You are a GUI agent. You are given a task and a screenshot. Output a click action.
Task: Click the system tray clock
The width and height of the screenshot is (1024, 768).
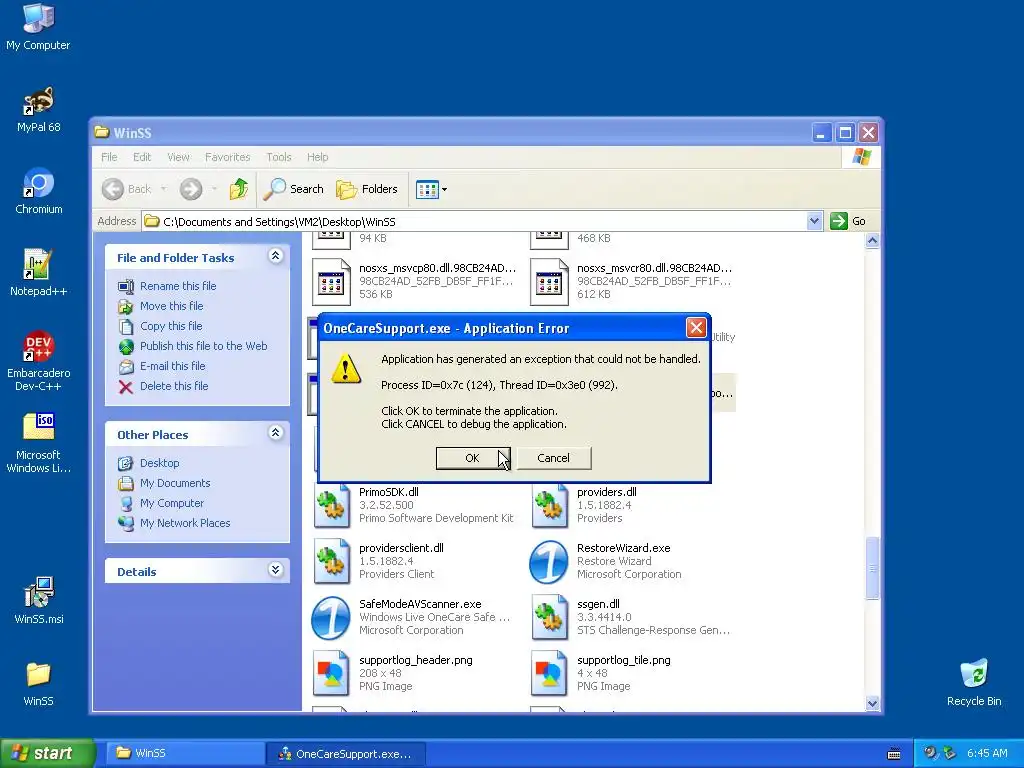click(987, 753)
